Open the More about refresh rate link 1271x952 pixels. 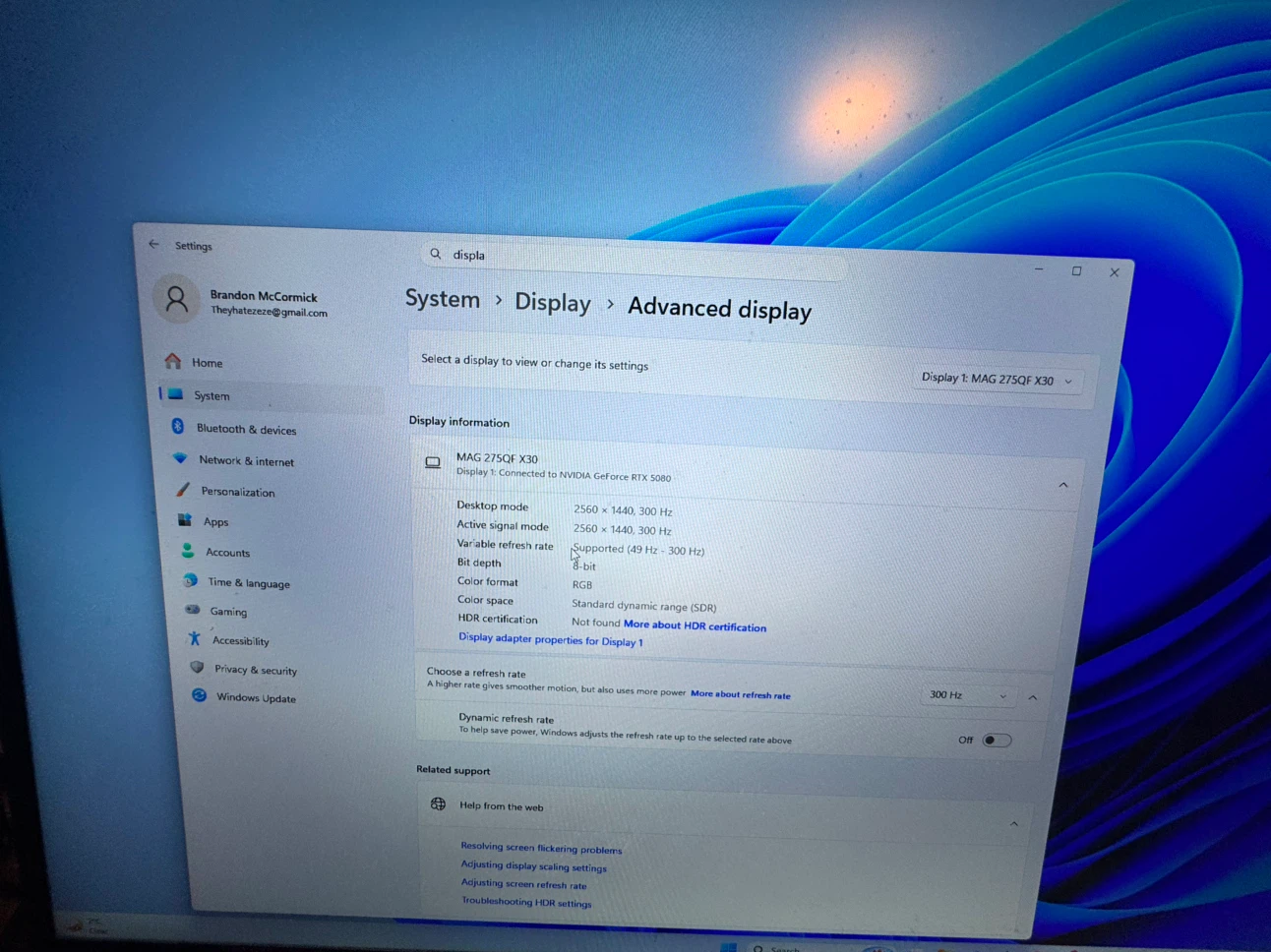click(x=741, y=694)
